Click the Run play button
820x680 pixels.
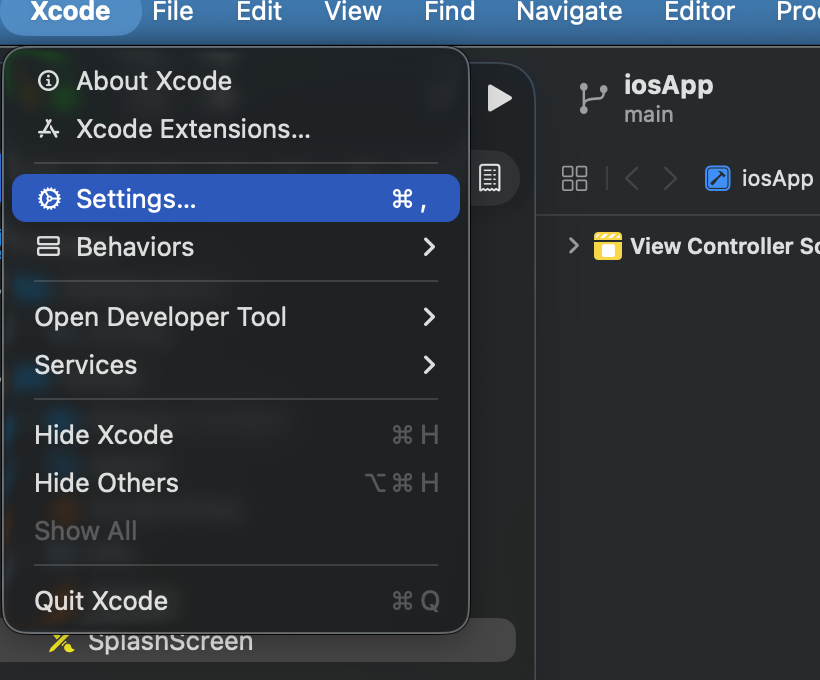click(x=499, y=98)
